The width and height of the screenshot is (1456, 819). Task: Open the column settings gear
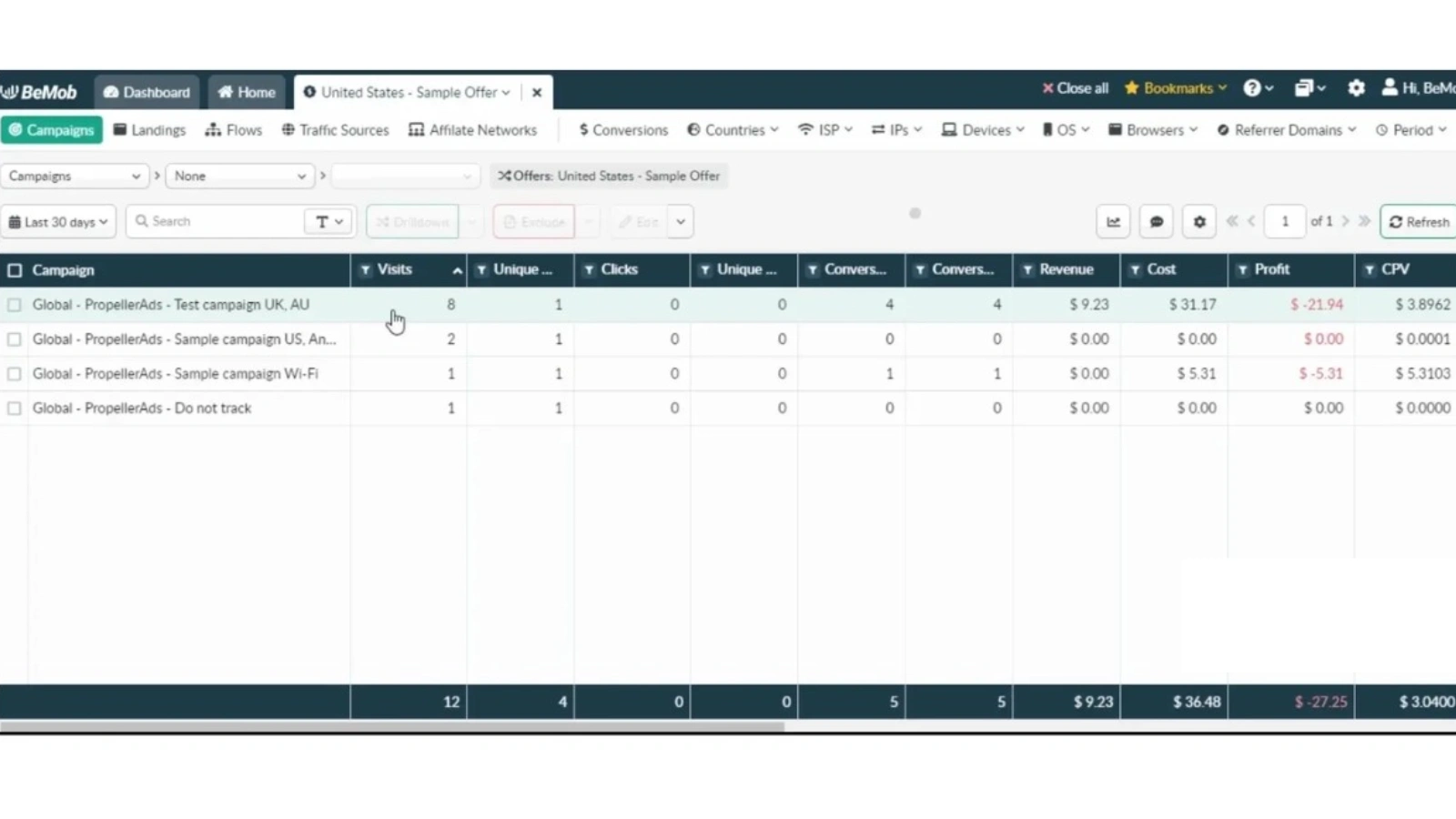[1198, 221]
